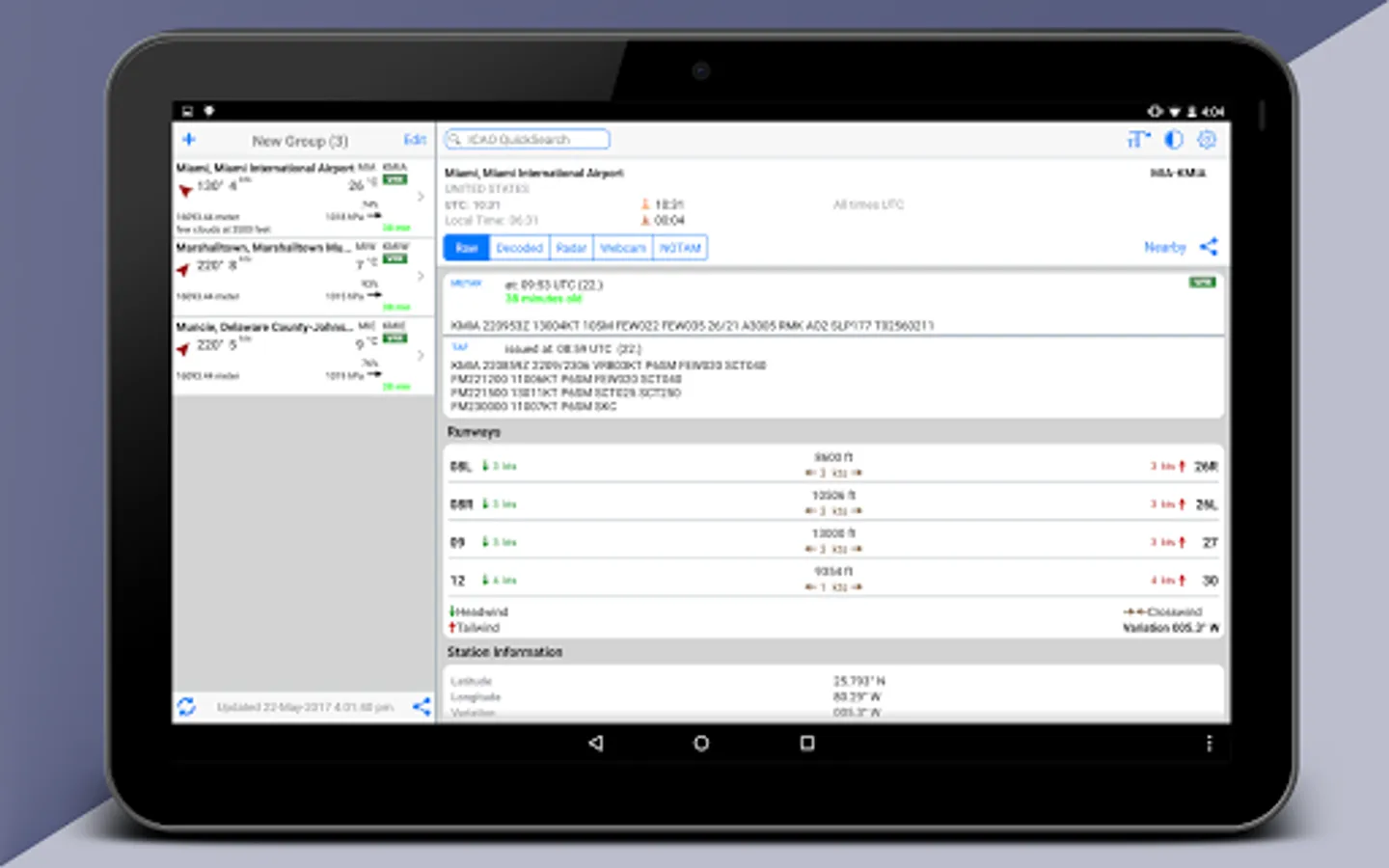
Task: Tap the Android back button
Action: (595, 743)
